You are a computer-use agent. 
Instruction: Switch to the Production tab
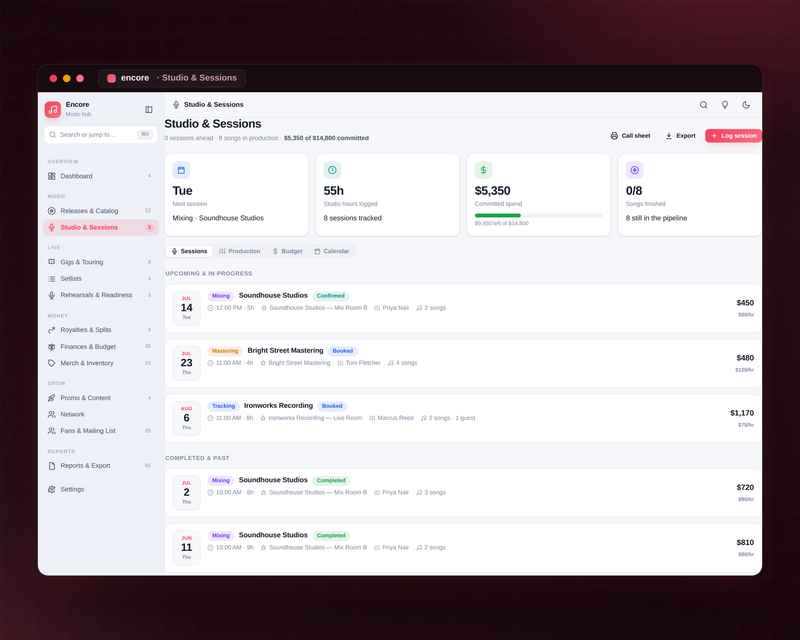(x=239, y=251)
